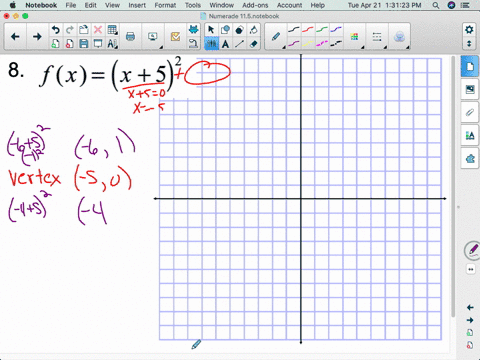The width and height of the screenshot is (480, 360).
Task: Click the sidebar previous page arrow
Action: 470,307
